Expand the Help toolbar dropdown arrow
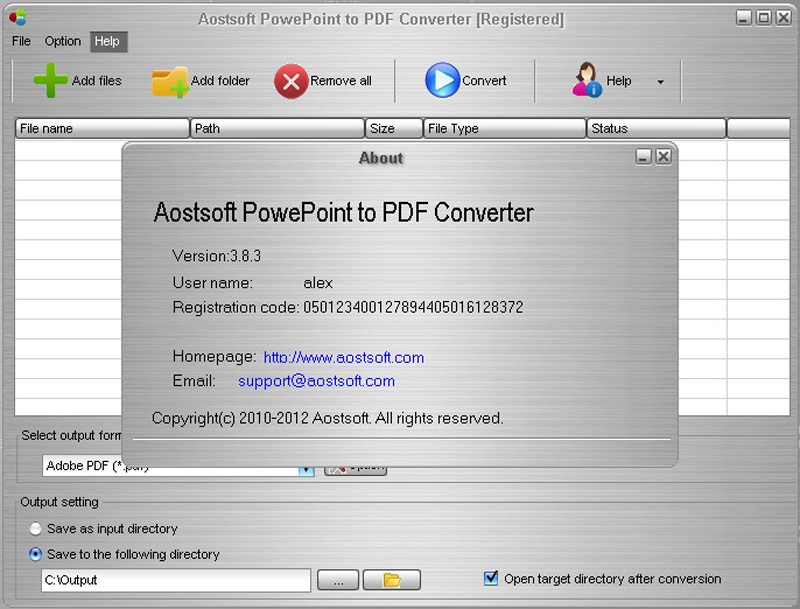The width and height of the screenshot is (800, 609). (x=660, y=82)
